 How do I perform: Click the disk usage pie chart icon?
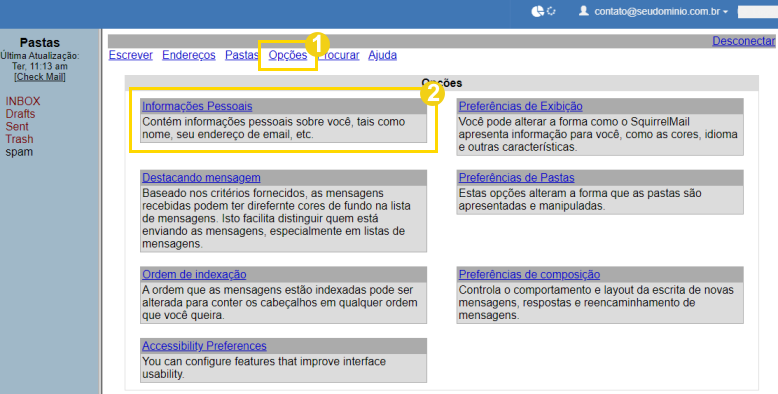(x=537, y=11)
